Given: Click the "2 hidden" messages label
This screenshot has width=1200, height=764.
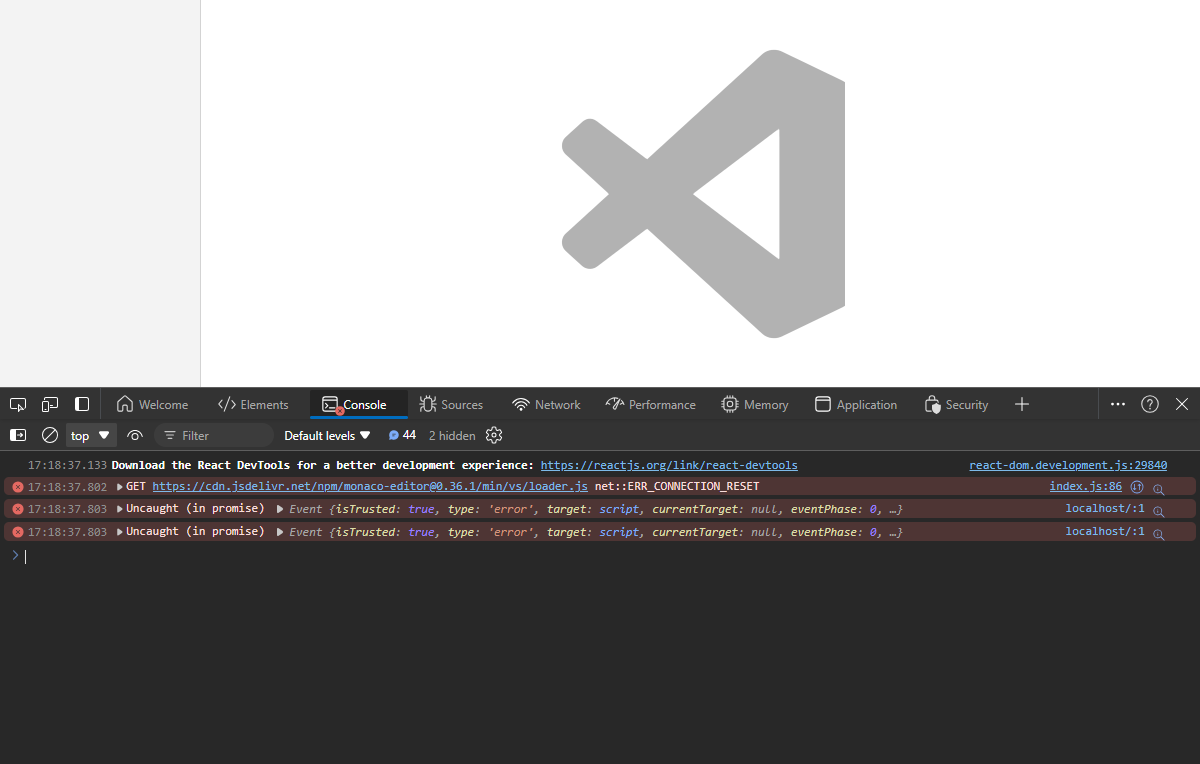Looking at the screenshot, I should pos(452,435).
